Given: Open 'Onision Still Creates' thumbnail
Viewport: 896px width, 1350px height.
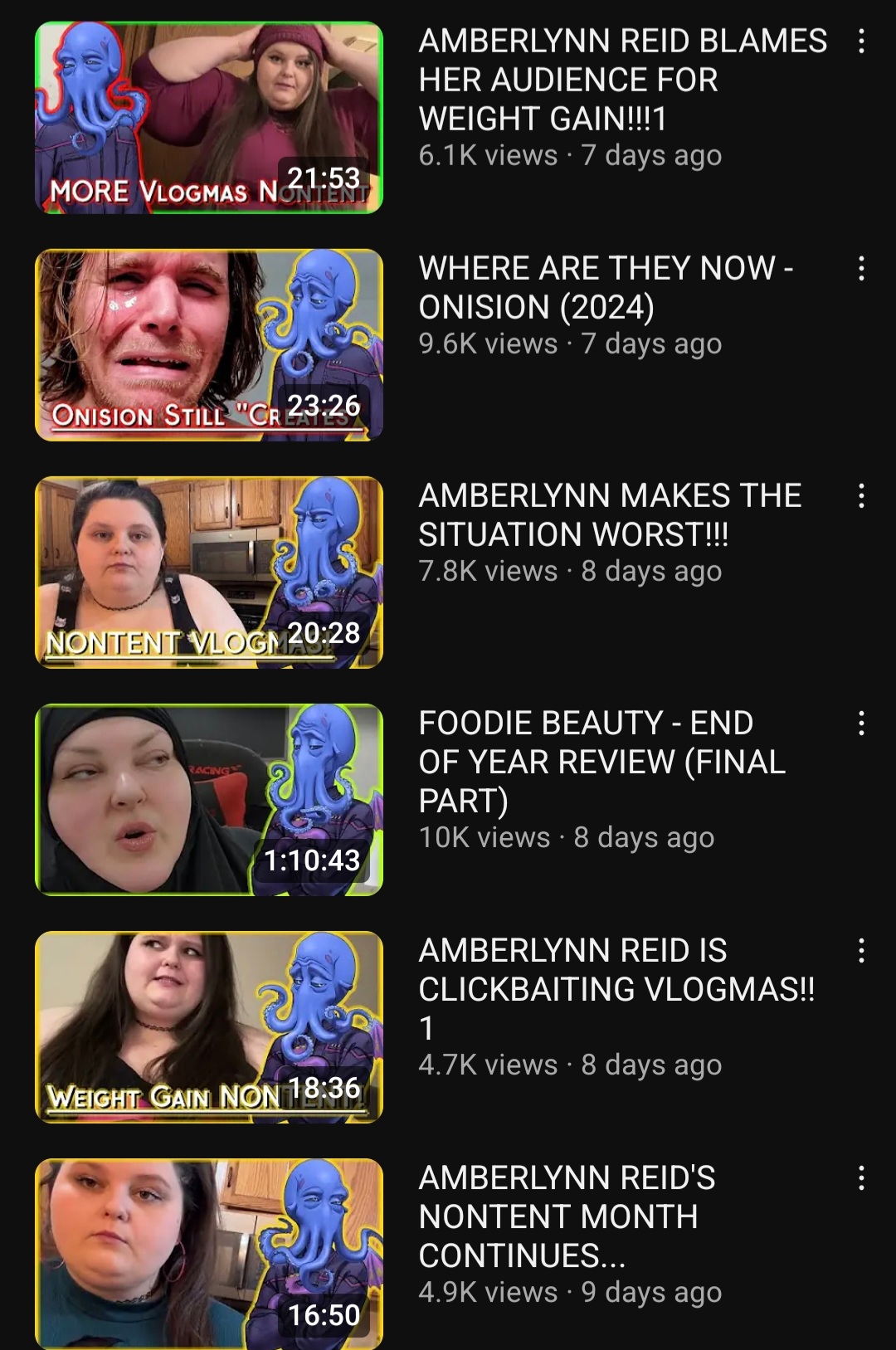Looking at the screenshot, I should 209,345.
